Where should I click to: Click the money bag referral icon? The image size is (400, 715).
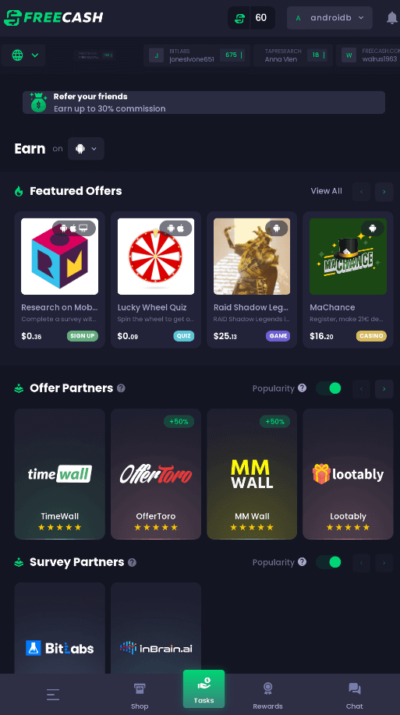click(x=38, y=102)
